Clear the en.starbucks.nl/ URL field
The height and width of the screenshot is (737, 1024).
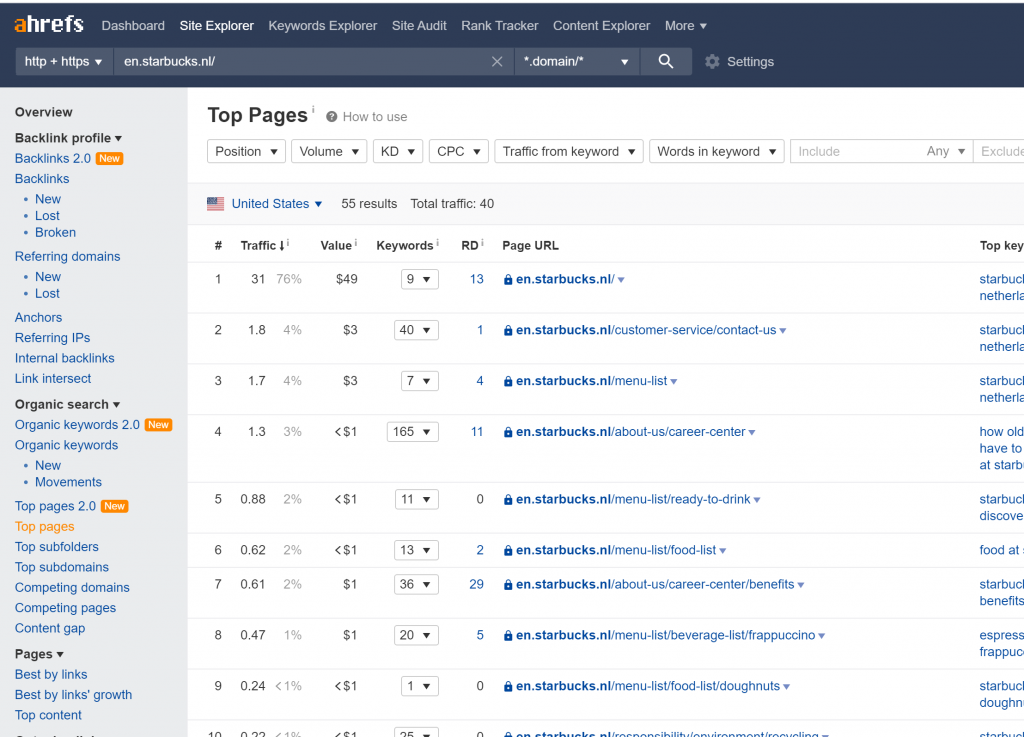tap(497, 61)
